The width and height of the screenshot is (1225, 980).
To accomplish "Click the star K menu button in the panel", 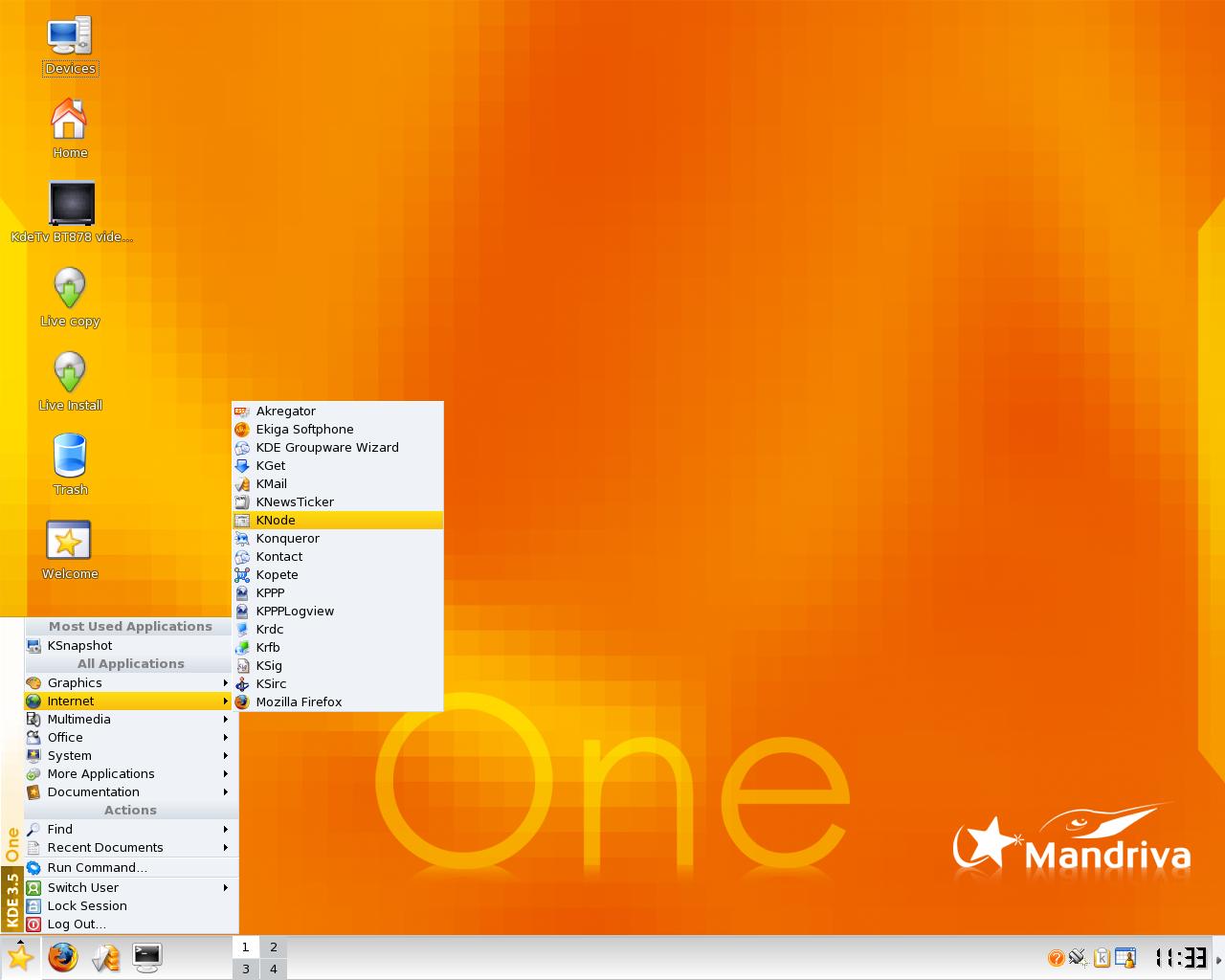I will point(19,957).
